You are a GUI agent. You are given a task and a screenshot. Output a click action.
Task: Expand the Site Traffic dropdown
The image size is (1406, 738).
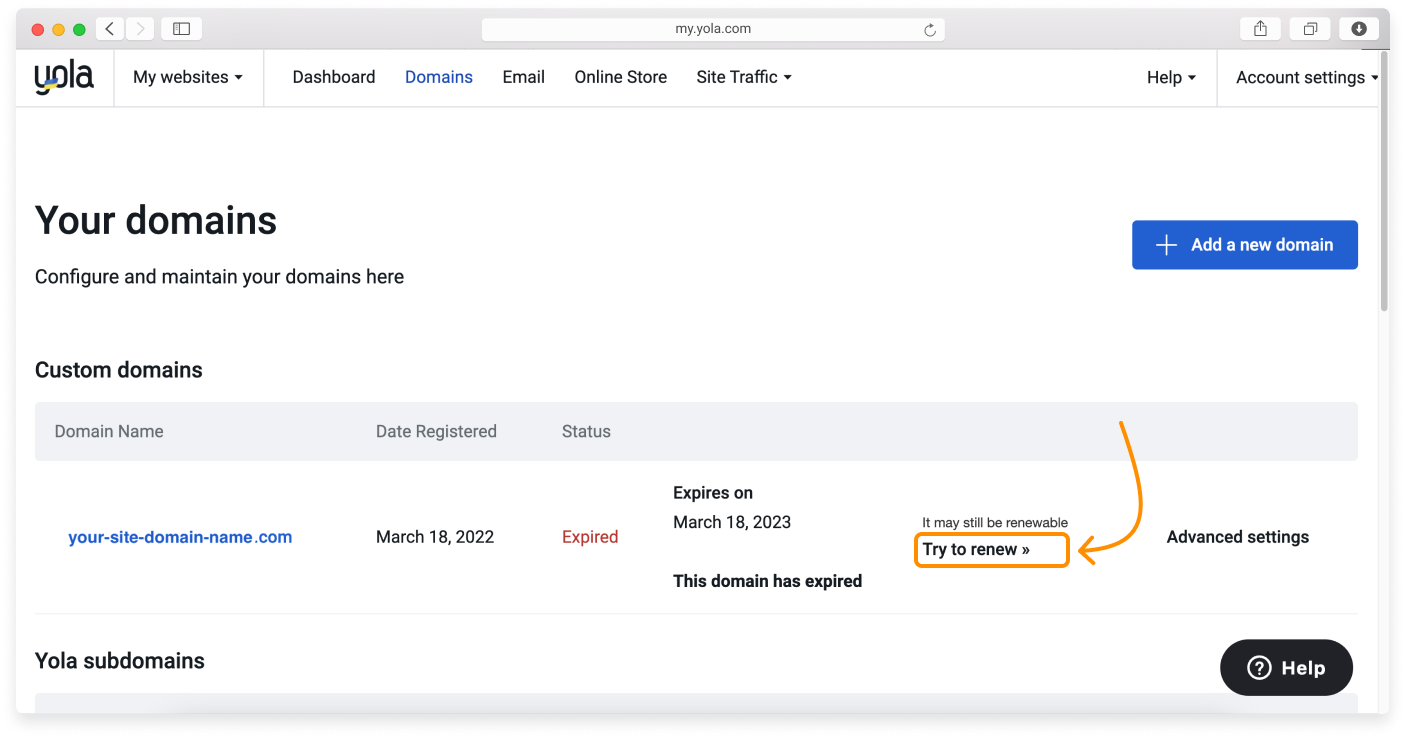pos(743,76)
